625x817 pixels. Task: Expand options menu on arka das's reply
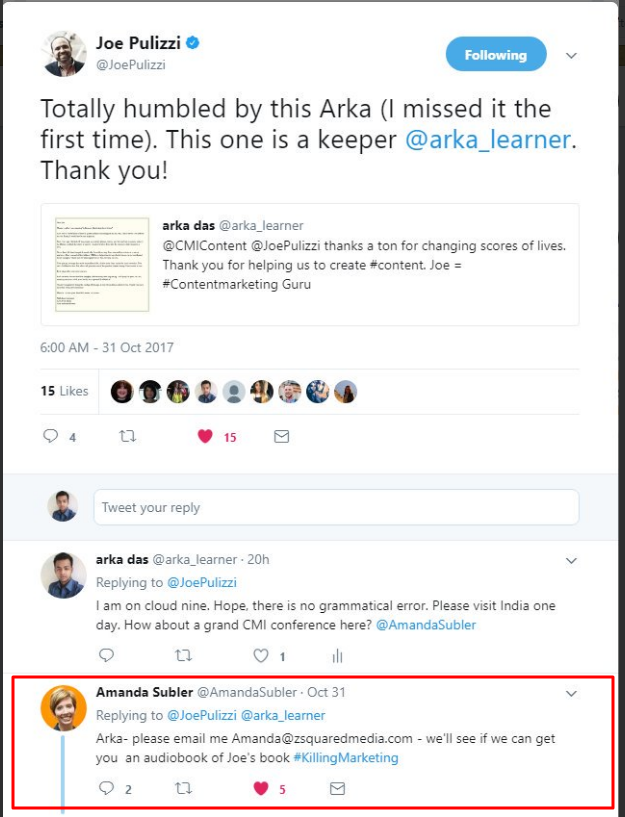click(571, 560)
